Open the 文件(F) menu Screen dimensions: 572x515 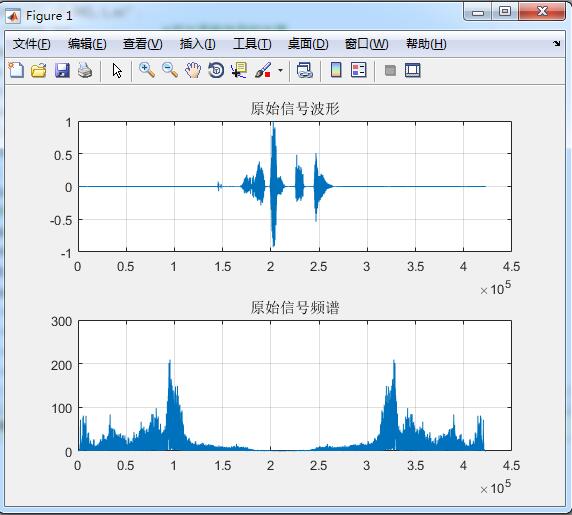[31, 44]
